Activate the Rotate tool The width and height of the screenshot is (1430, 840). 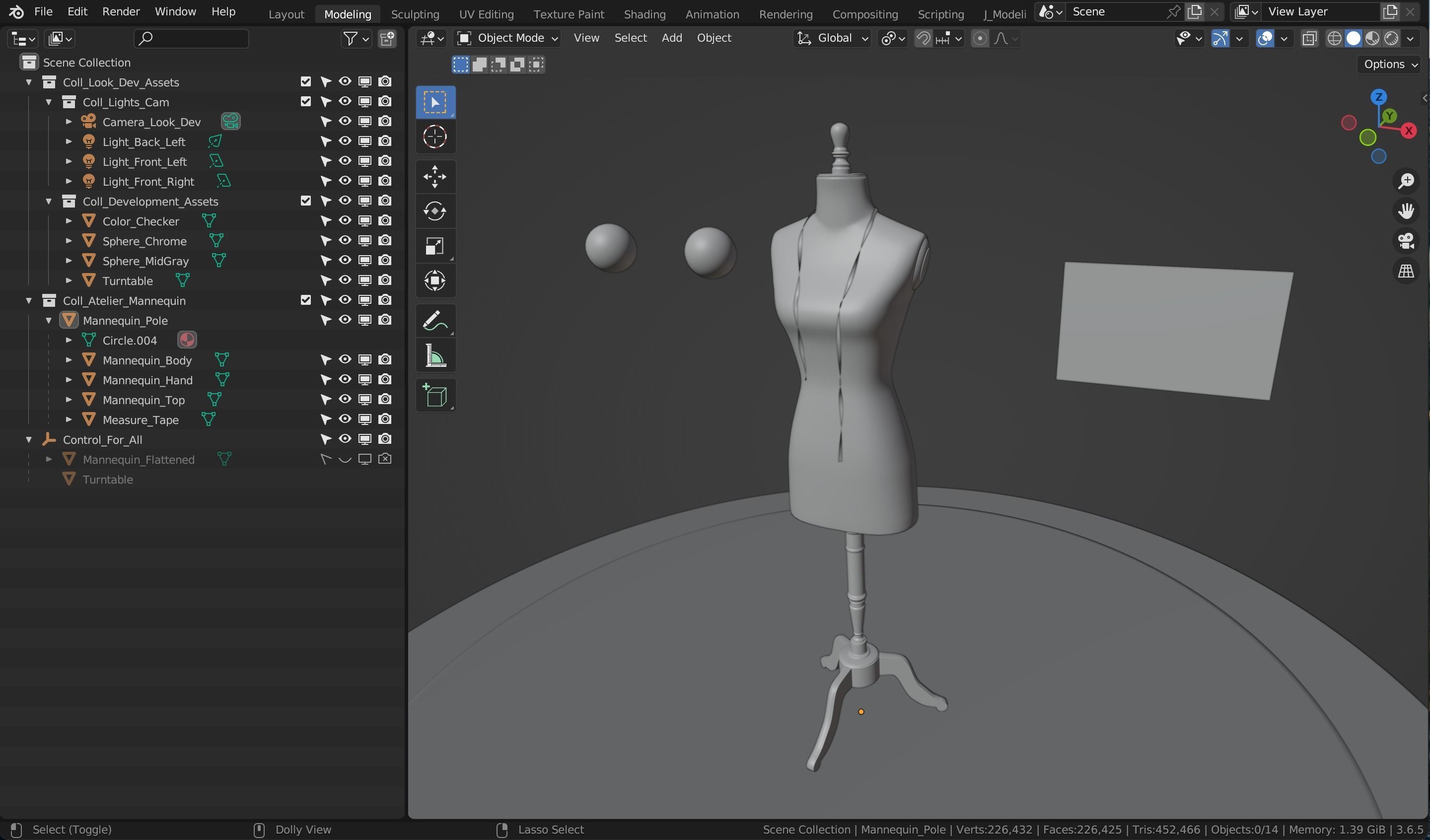[x=435, y=211]
